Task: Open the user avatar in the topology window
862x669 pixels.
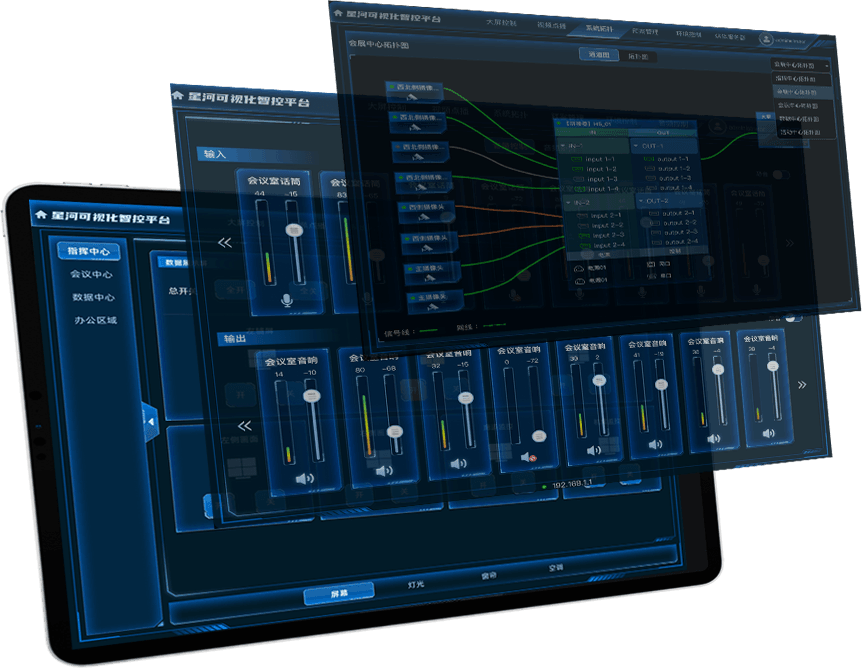Action: [766, 39]
